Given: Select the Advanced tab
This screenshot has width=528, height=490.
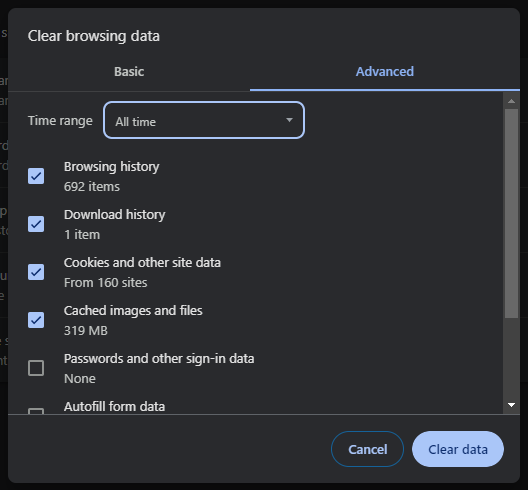Looking at the screenshot, I should click(385, 72).
